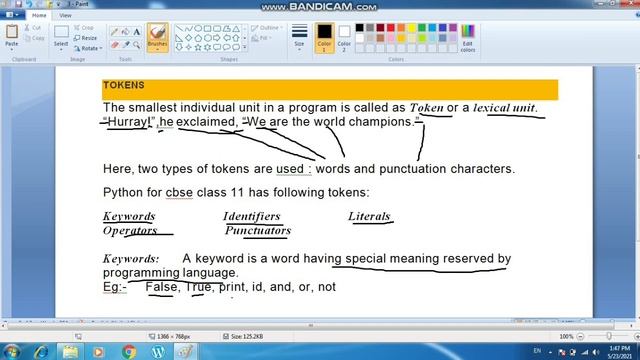Open Edit colors dialog
640x360 pixels.
click(x=468, y=38)
